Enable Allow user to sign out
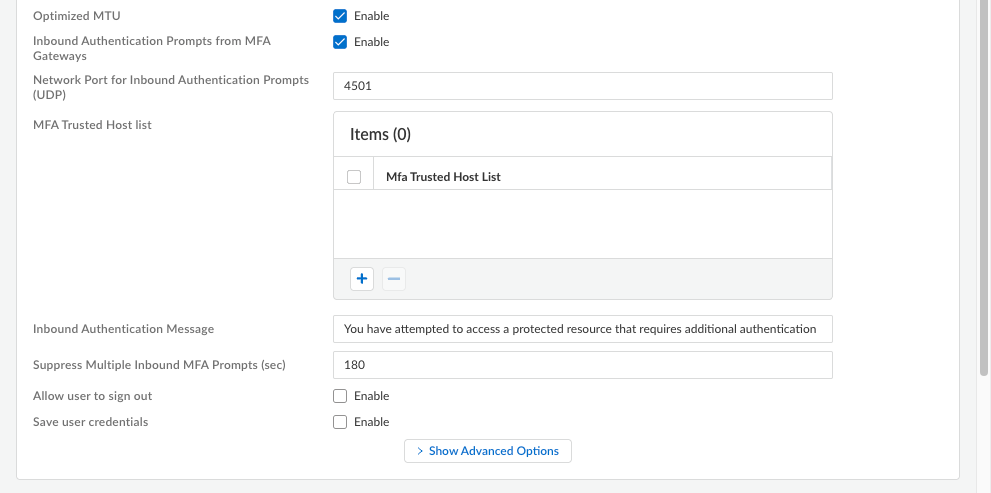Viewport: 991px width, 493px height. pyautogui.click(x=340, y=396)
